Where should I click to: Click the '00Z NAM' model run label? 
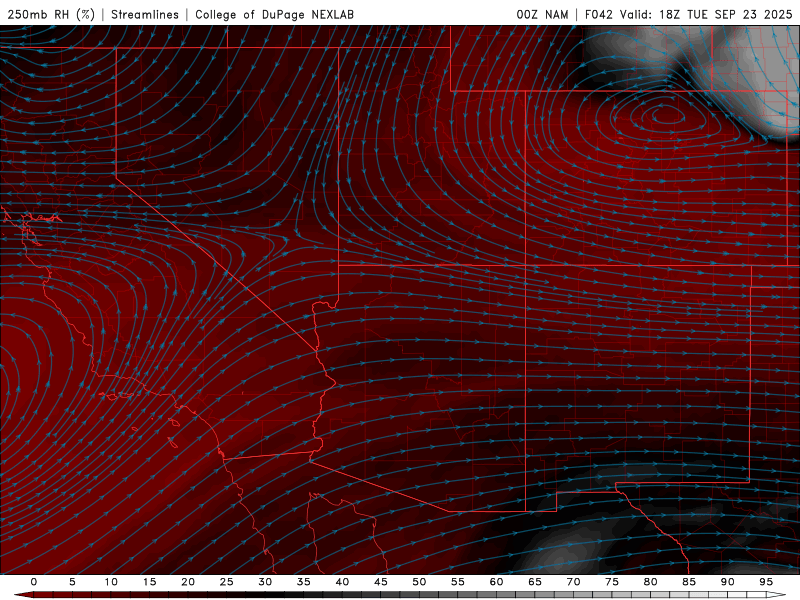pos(542,14)
